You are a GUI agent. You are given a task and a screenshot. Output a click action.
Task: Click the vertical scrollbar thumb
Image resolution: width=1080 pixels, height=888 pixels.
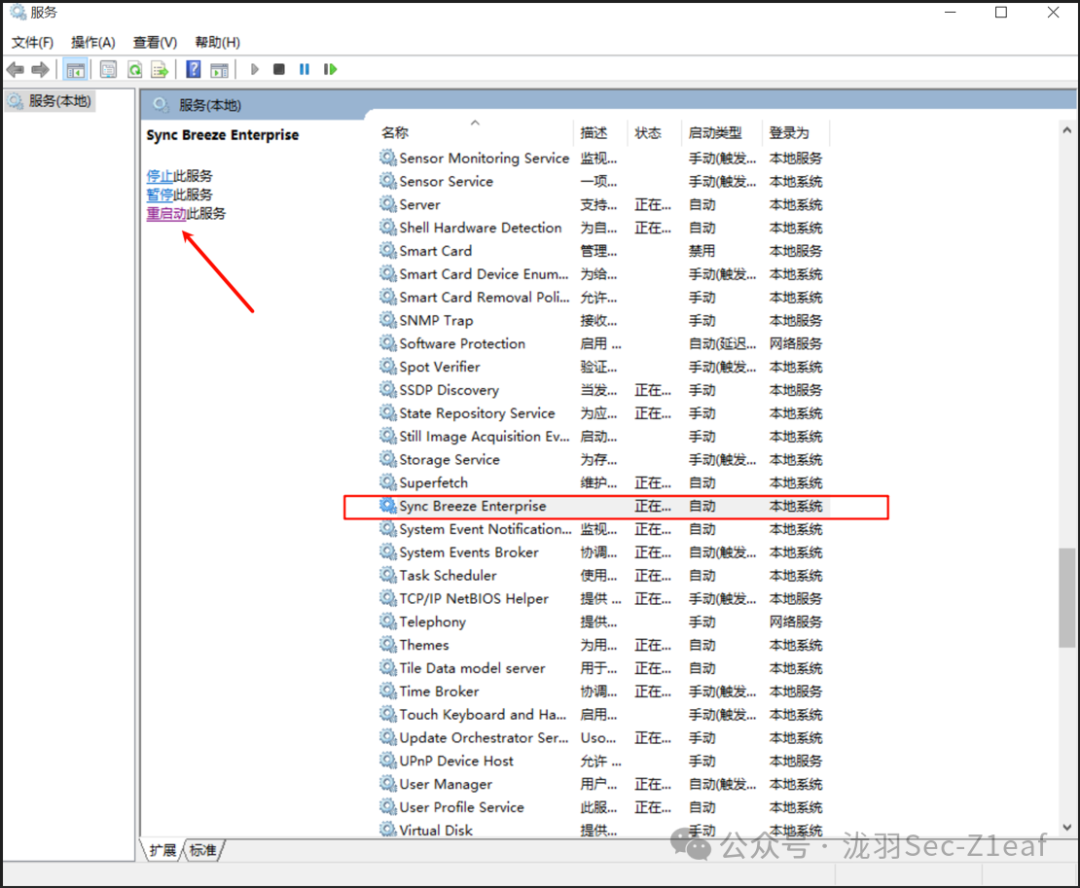1067,597
